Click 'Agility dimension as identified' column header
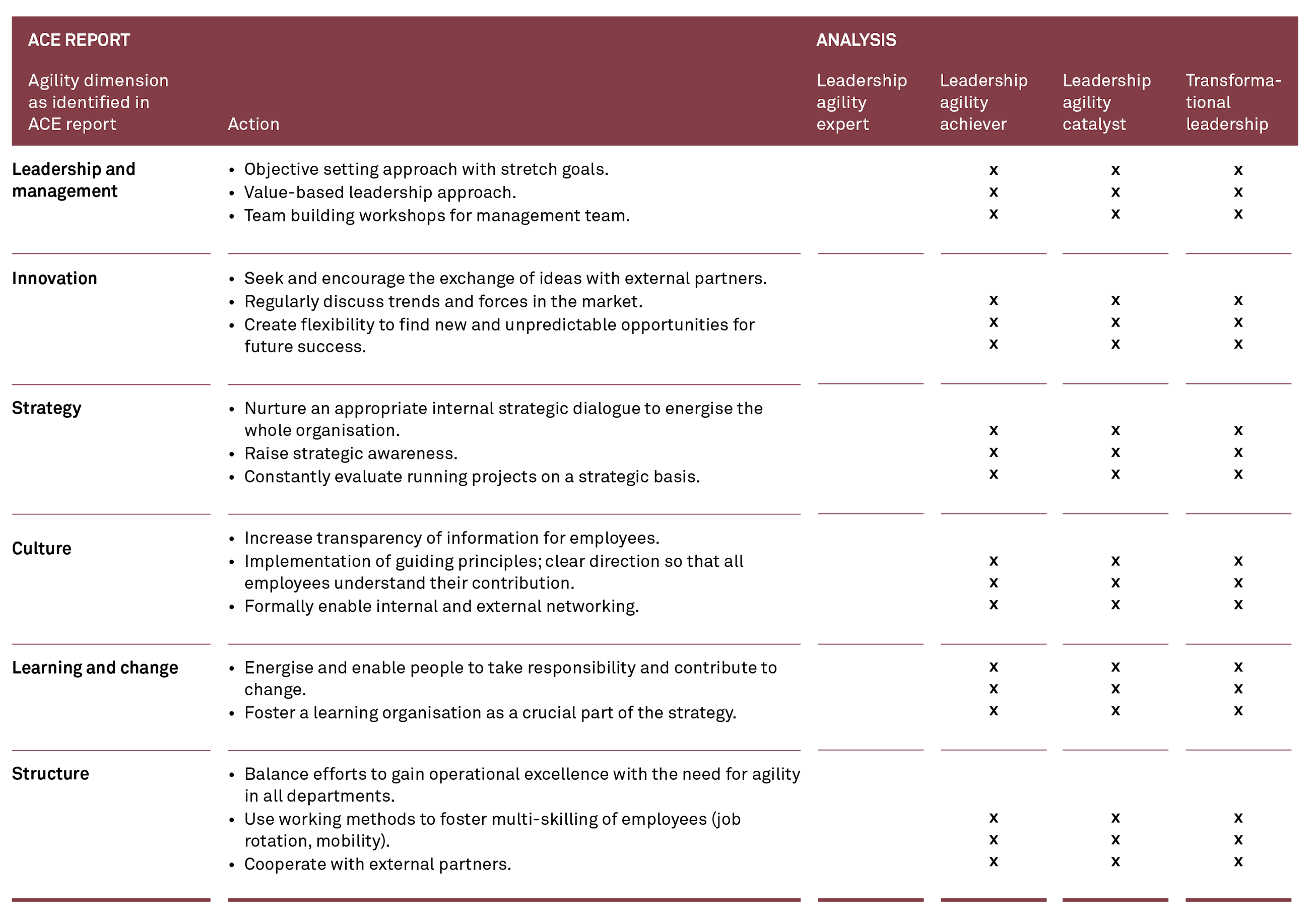 98,102
